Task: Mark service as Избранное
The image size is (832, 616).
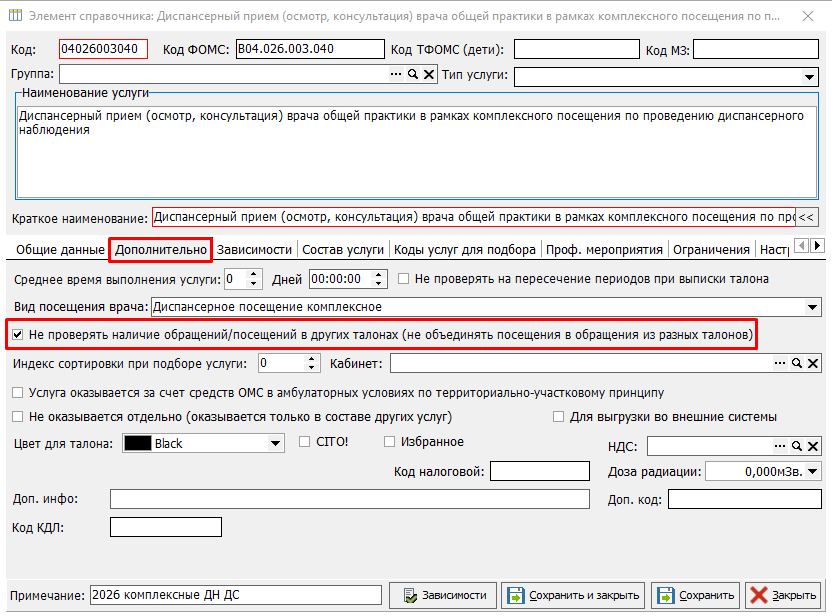Action: (389, 441)
